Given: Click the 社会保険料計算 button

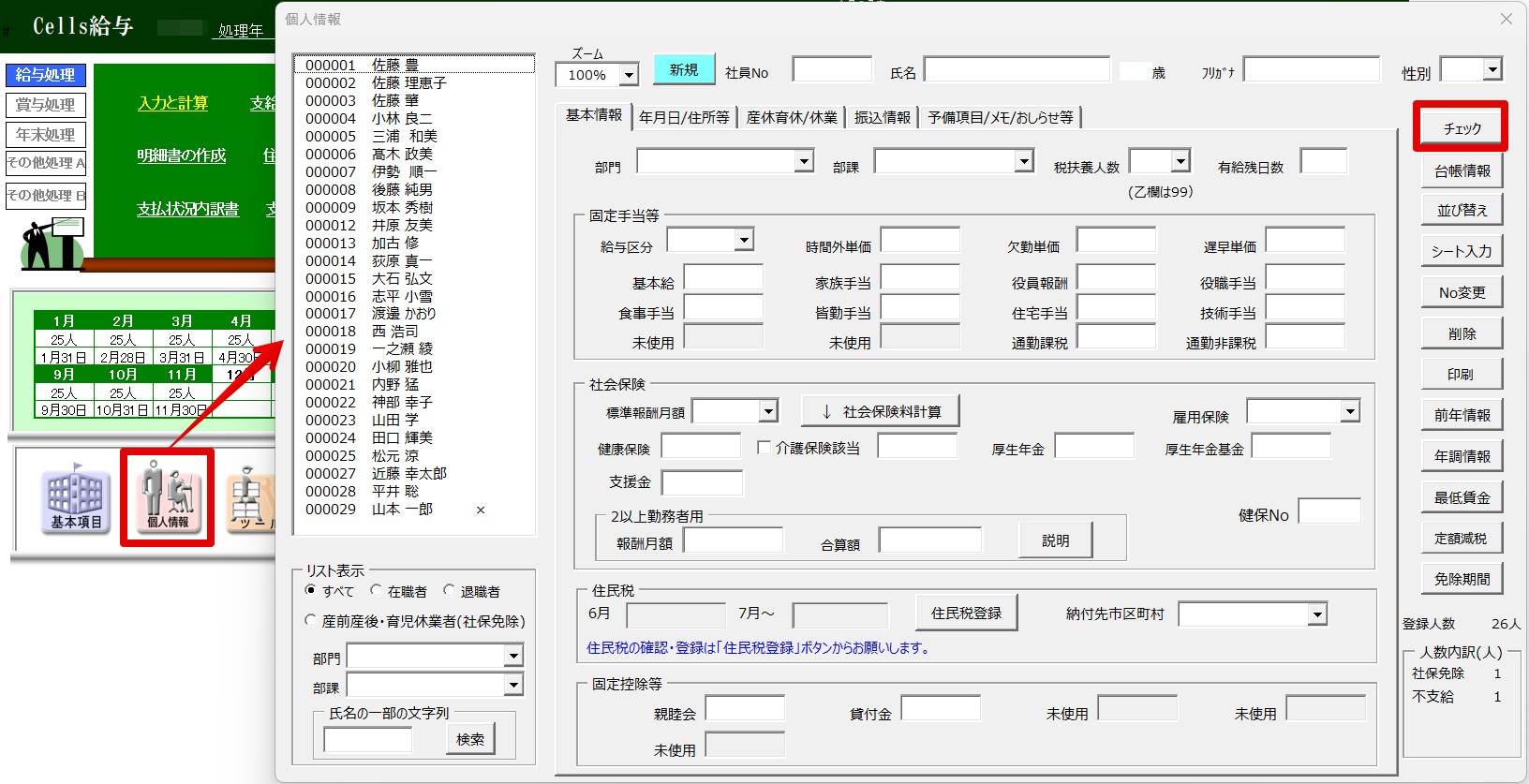Looking at the screenshot, I should click(881, 411).
